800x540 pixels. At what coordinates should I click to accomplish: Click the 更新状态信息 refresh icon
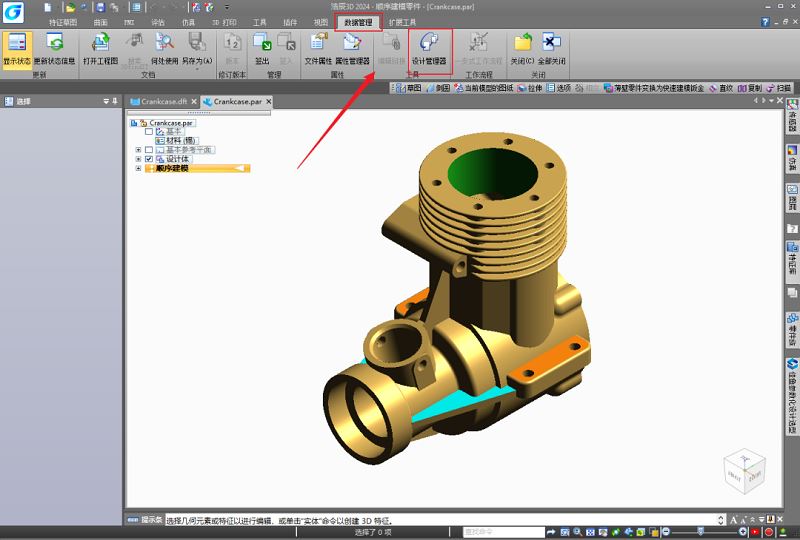[x=54, y=47]
